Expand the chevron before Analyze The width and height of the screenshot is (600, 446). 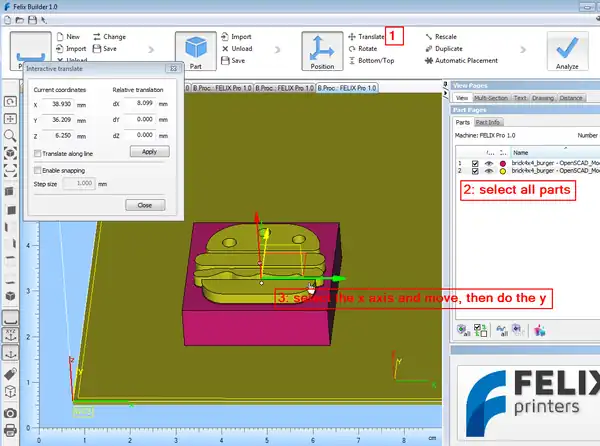523,47
